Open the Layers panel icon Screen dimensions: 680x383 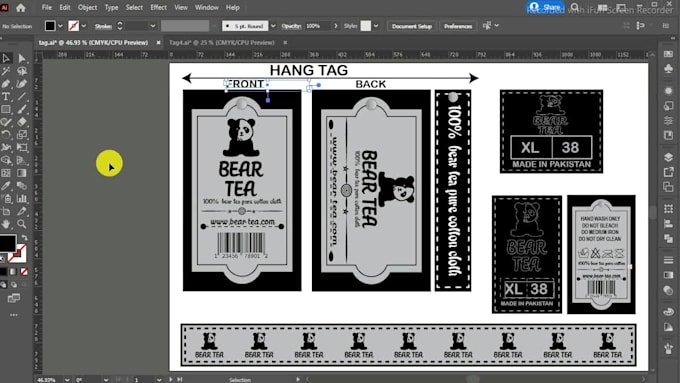[x=668, y=157]
